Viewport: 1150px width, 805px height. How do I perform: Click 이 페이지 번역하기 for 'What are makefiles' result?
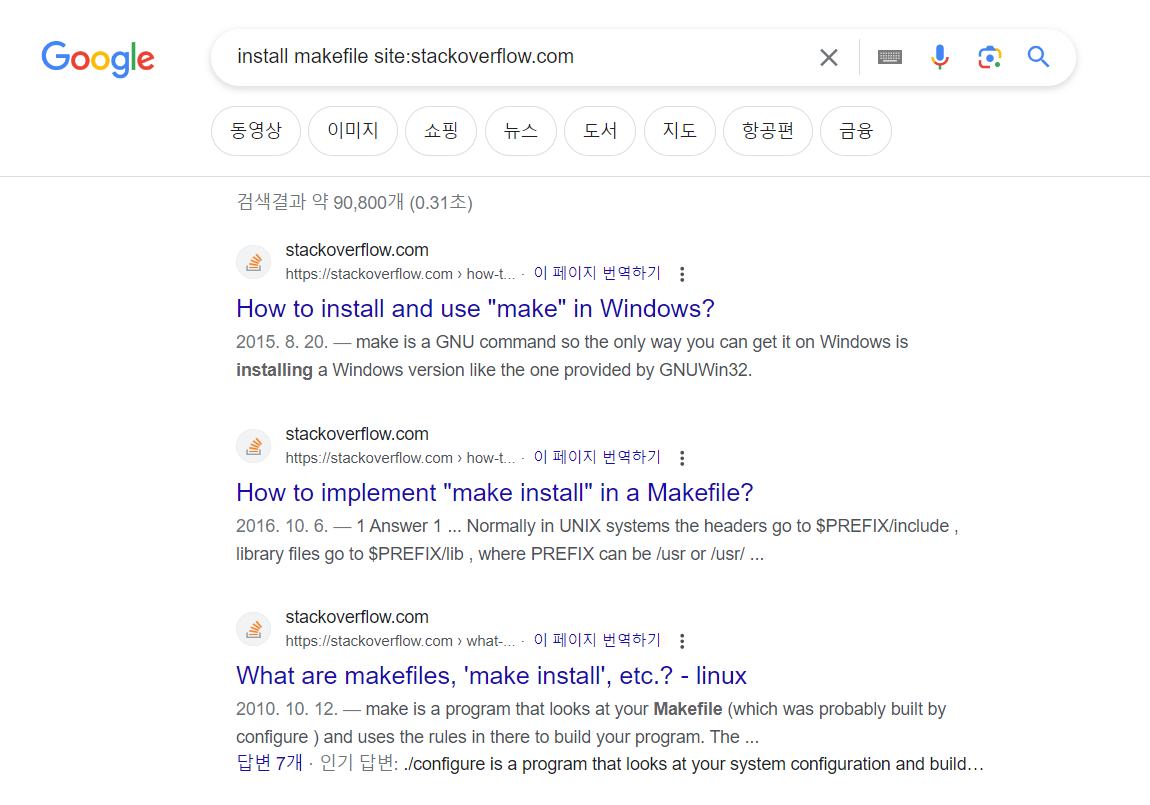click(597, 641)
